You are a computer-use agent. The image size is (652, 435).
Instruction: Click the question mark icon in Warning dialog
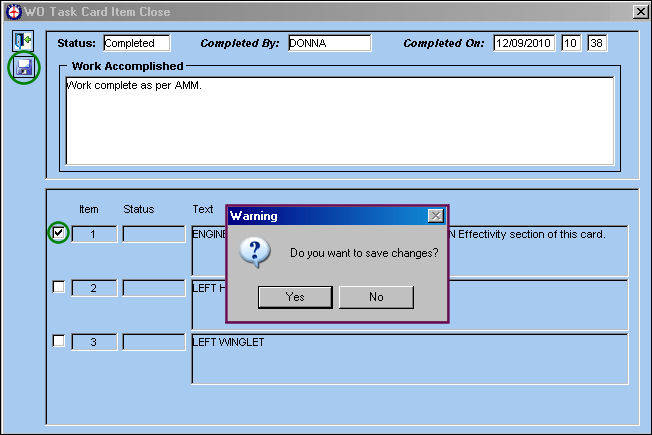[x=254, y=252]
